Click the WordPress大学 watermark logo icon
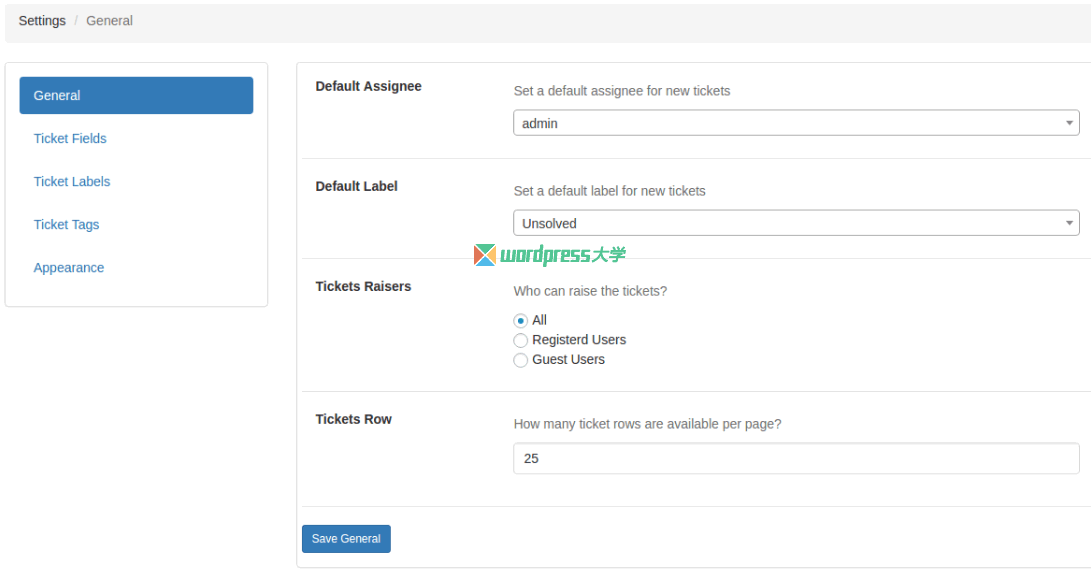 click(x=485, y=255)
